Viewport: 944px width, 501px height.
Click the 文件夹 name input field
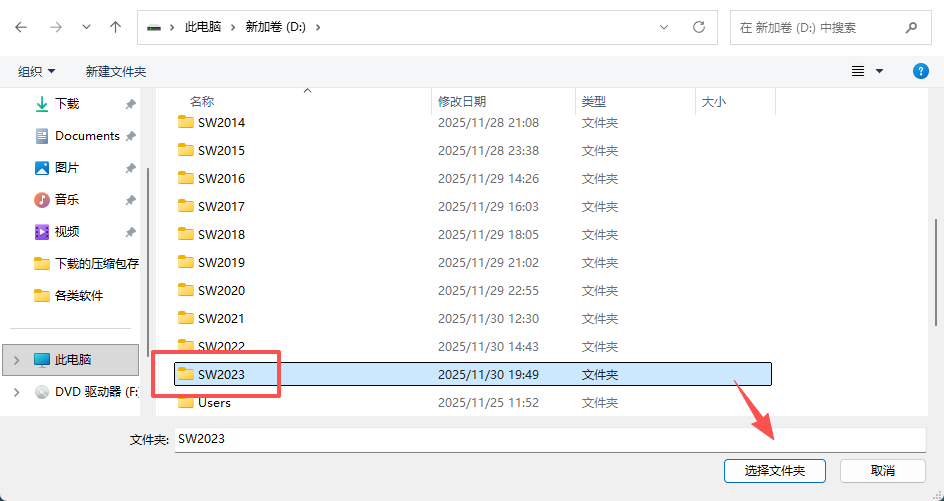pos(550,440)
